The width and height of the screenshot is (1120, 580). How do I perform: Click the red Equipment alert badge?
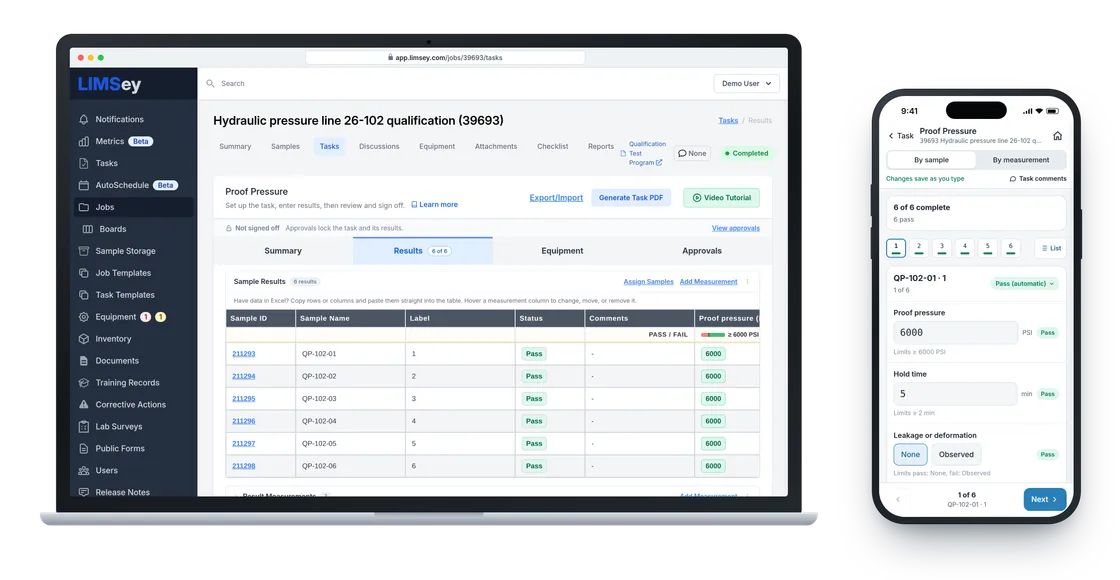click(x=146, y=317)
